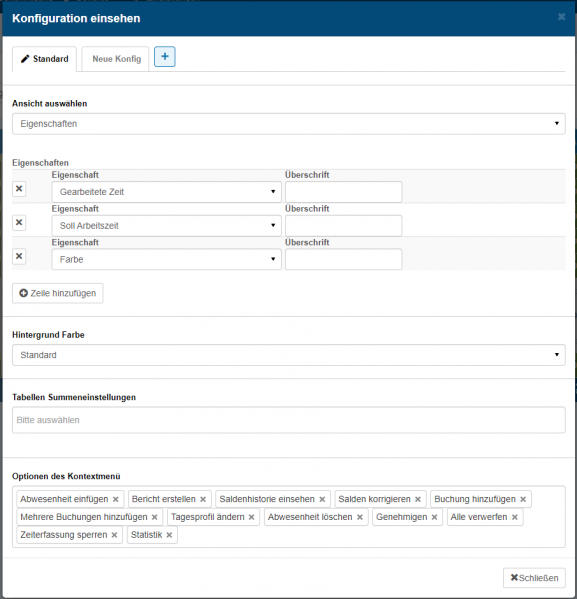This screenshot has width=577, height=599.
Task: Select the Standard tab
Action: [45, 59]
